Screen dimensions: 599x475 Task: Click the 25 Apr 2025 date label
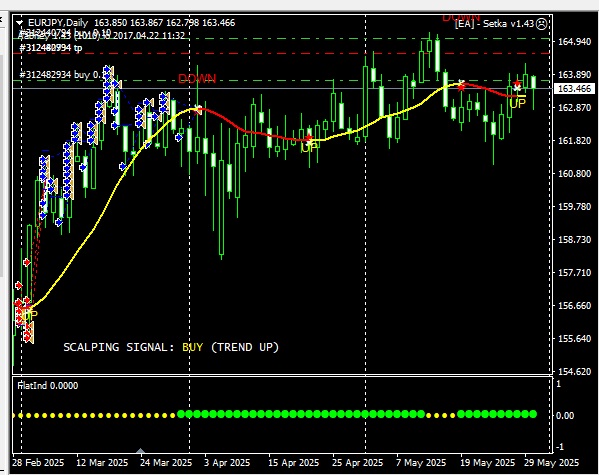[x=357, y=463]
